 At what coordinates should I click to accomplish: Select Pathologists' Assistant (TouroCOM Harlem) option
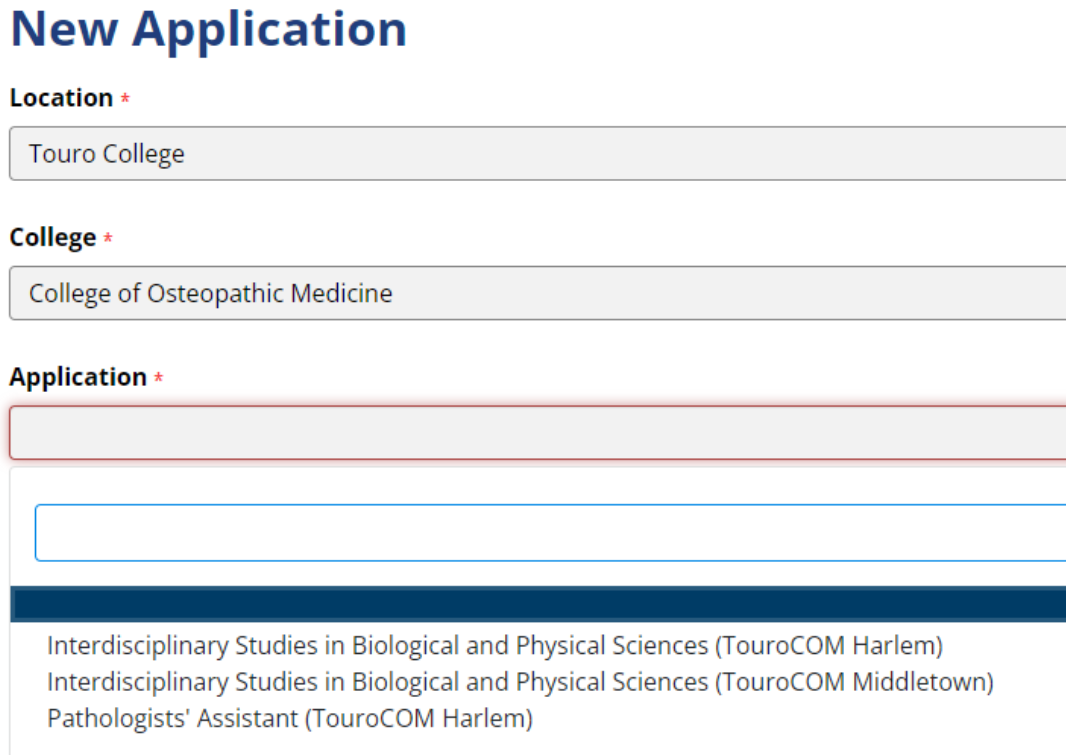tap(290, 718)
